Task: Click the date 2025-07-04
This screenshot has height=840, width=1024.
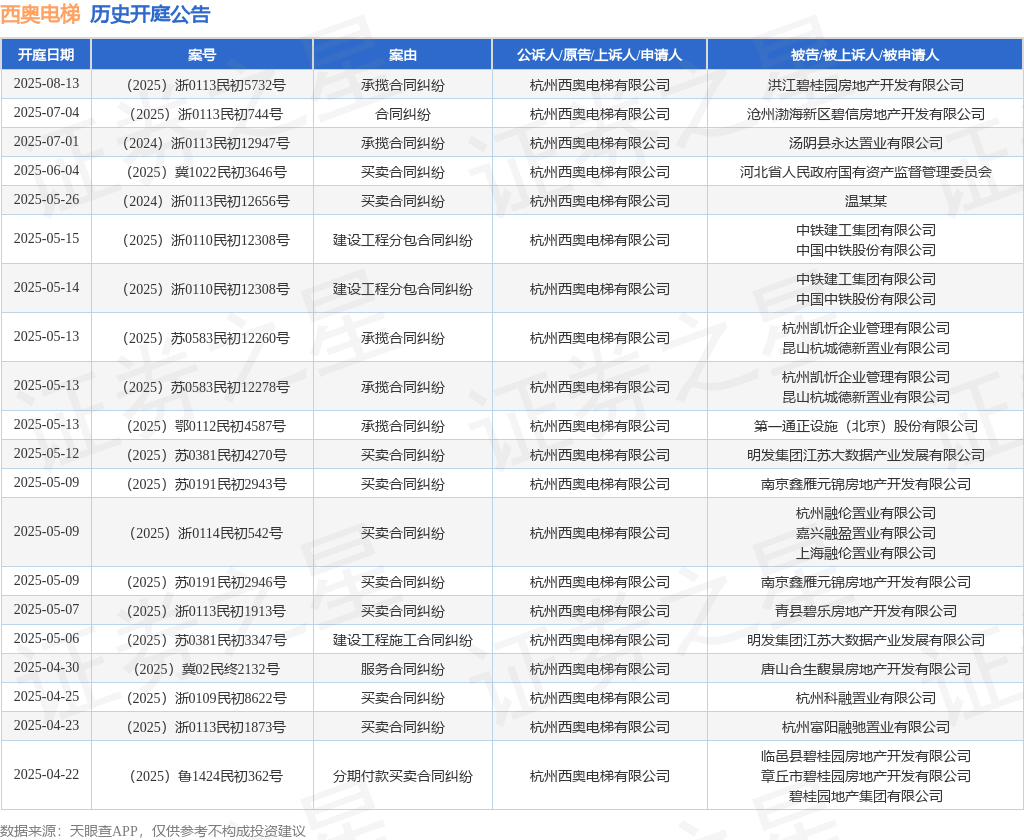Action: click(46, 112)
